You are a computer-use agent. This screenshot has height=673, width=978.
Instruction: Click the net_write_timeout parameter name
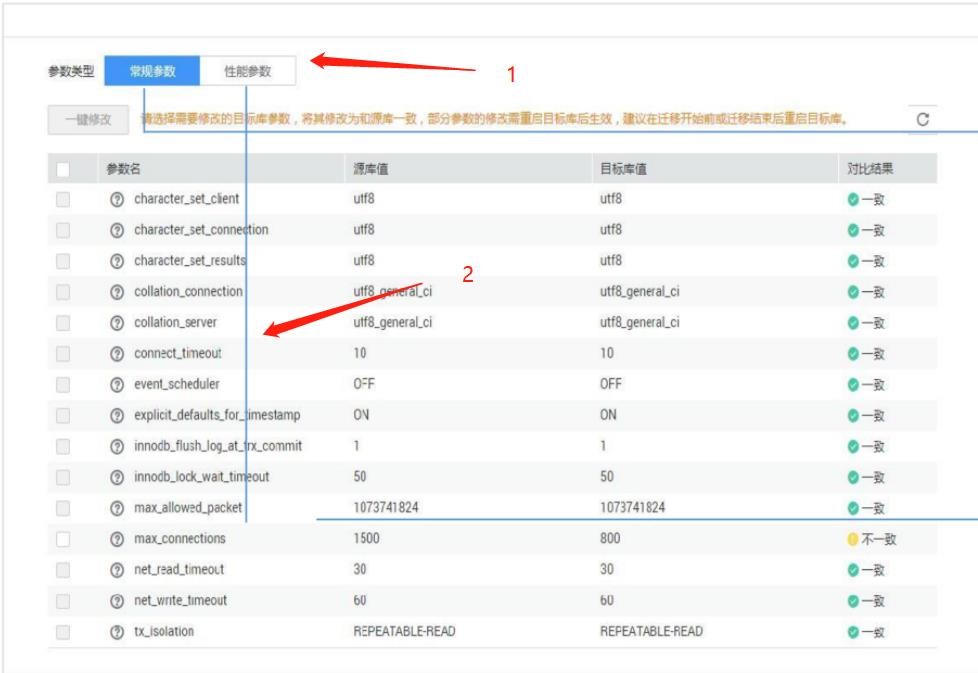(180, 601)
